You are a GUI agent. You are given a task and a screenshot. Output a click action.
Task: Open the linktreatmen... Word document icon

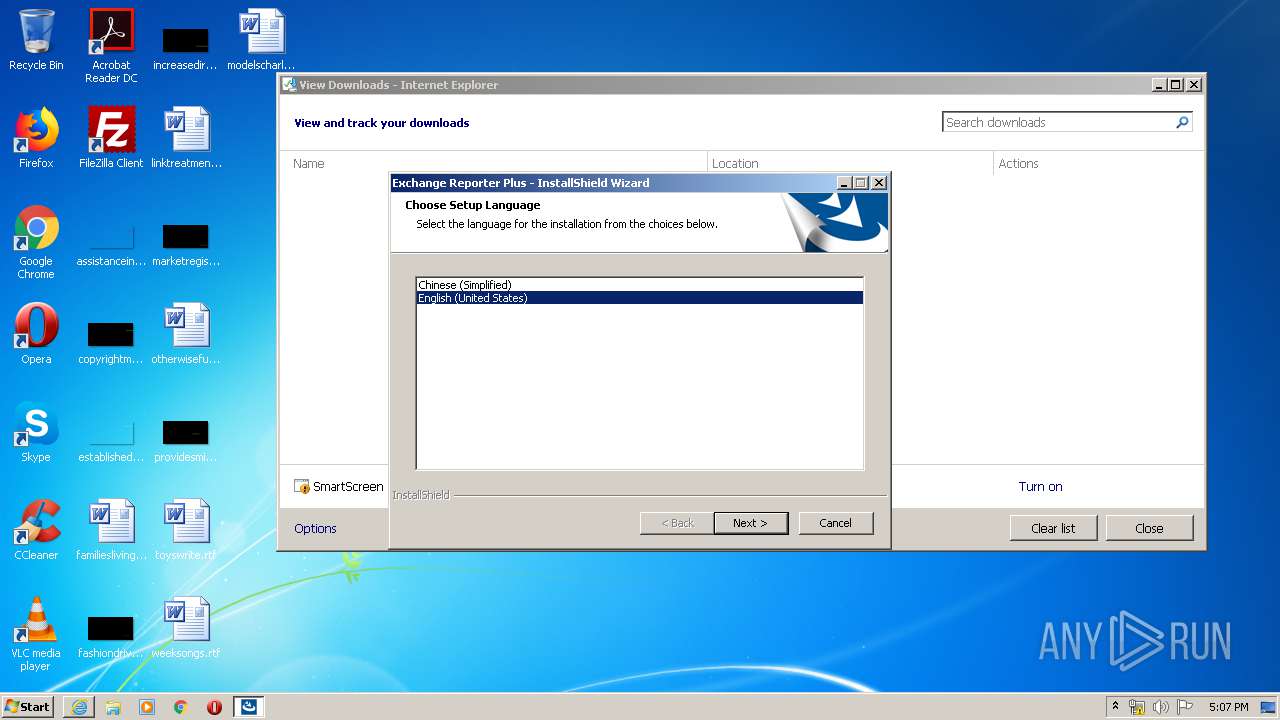[186, 138]
